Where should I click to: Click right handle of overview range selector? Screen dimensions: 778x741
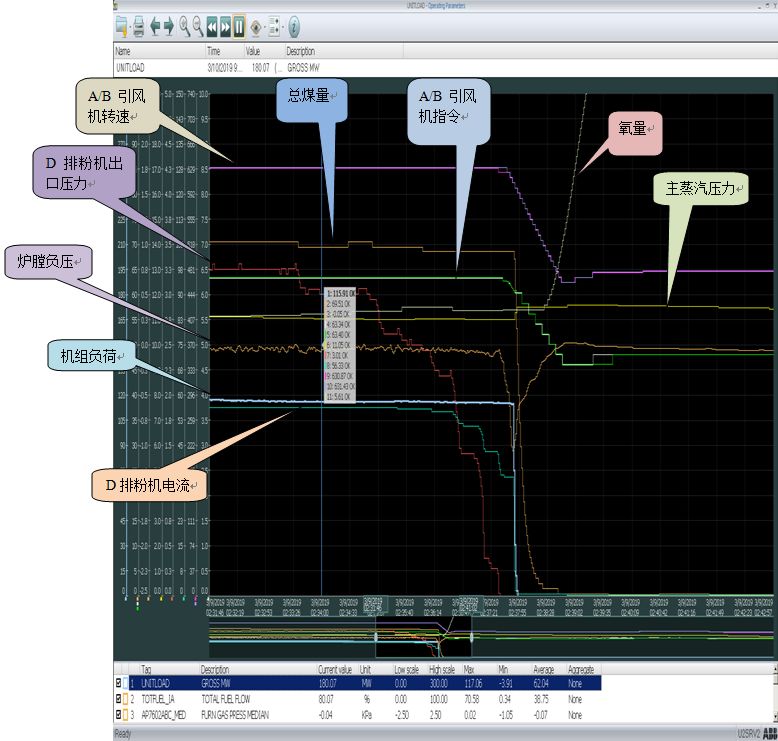tap(471, 636)
